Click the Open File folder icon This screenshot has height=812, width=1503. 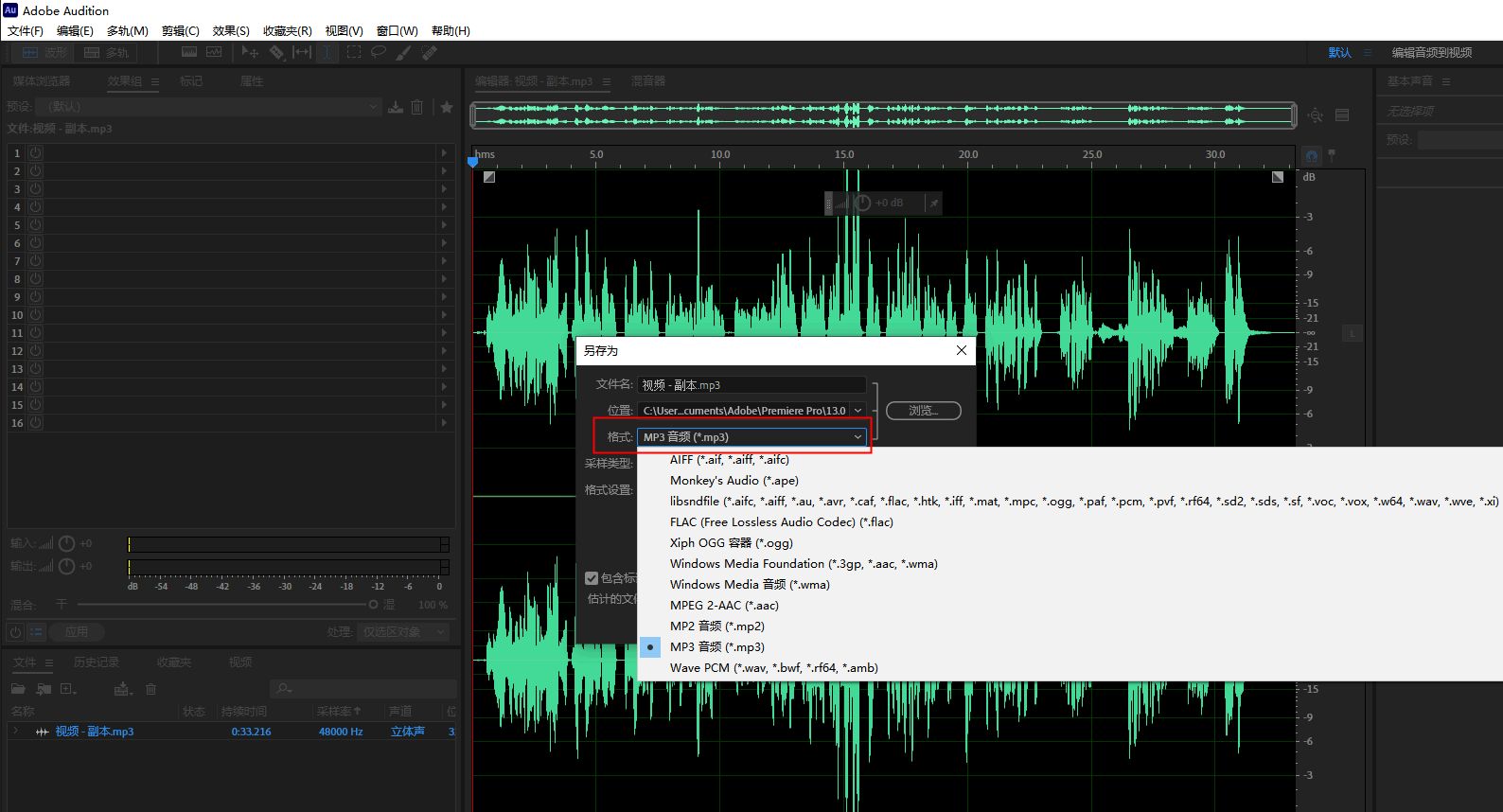pyautogui.click(x=18, y=689)
